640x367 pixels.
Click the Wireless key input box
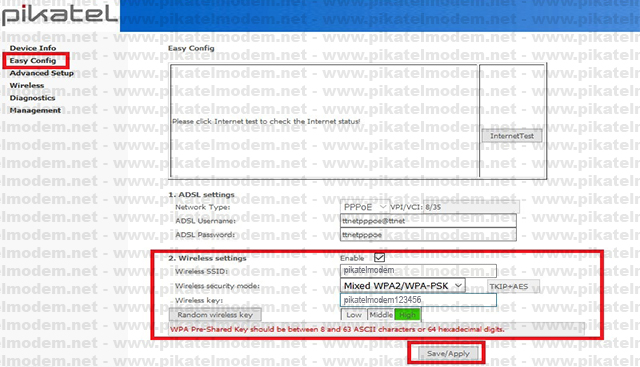click(418, 300)
